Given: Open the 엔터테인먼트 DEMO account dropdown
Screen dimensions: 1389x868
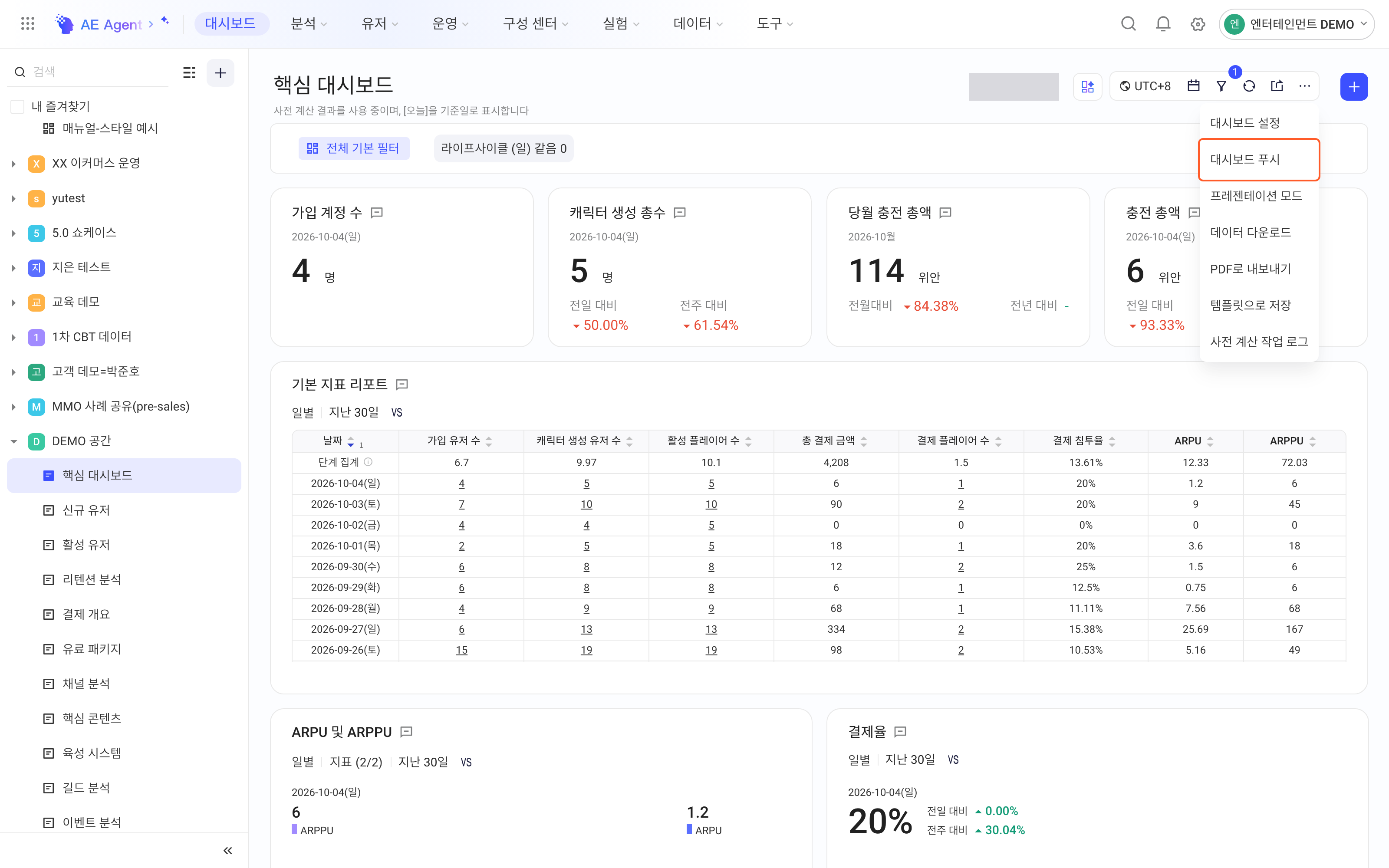Looking at the screenshot, I should coord(1296,24).
